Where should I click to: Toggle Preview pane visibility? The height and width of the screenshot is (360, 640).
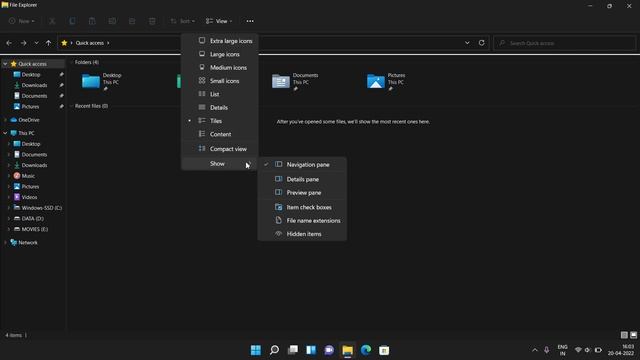pyautogui.click(x=302, y=193)
